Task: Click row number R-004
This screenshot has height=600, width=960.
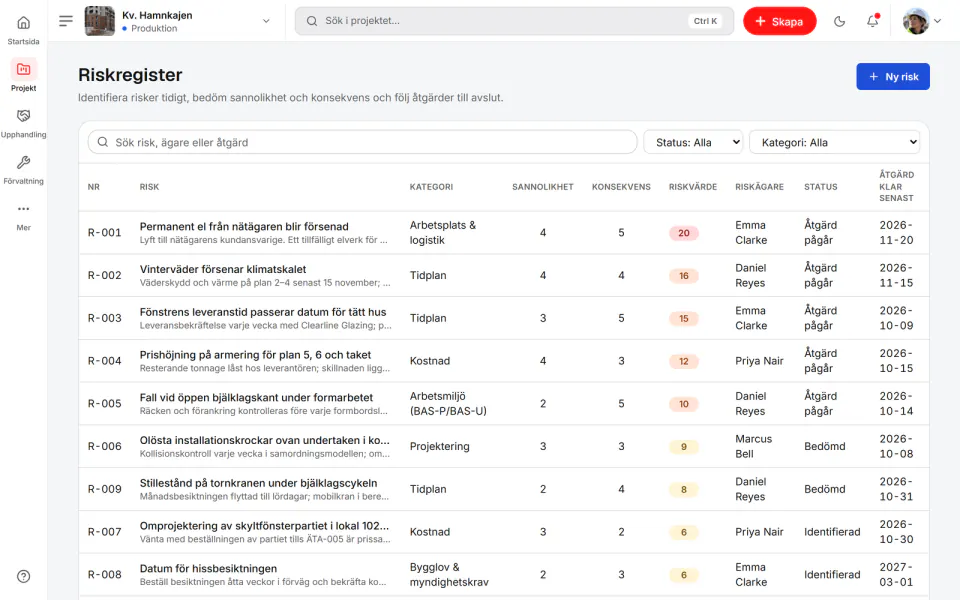Action: [105, 361]
